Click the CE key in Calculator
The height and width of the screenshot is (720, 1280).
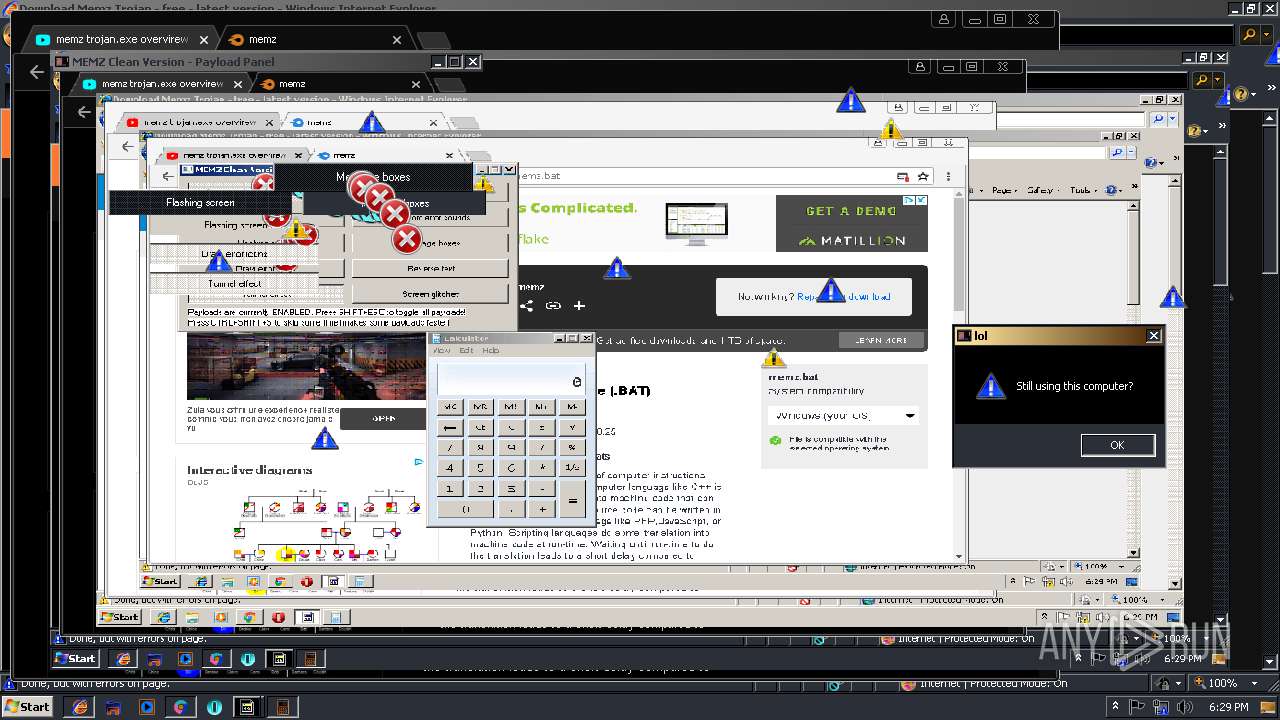481,427
